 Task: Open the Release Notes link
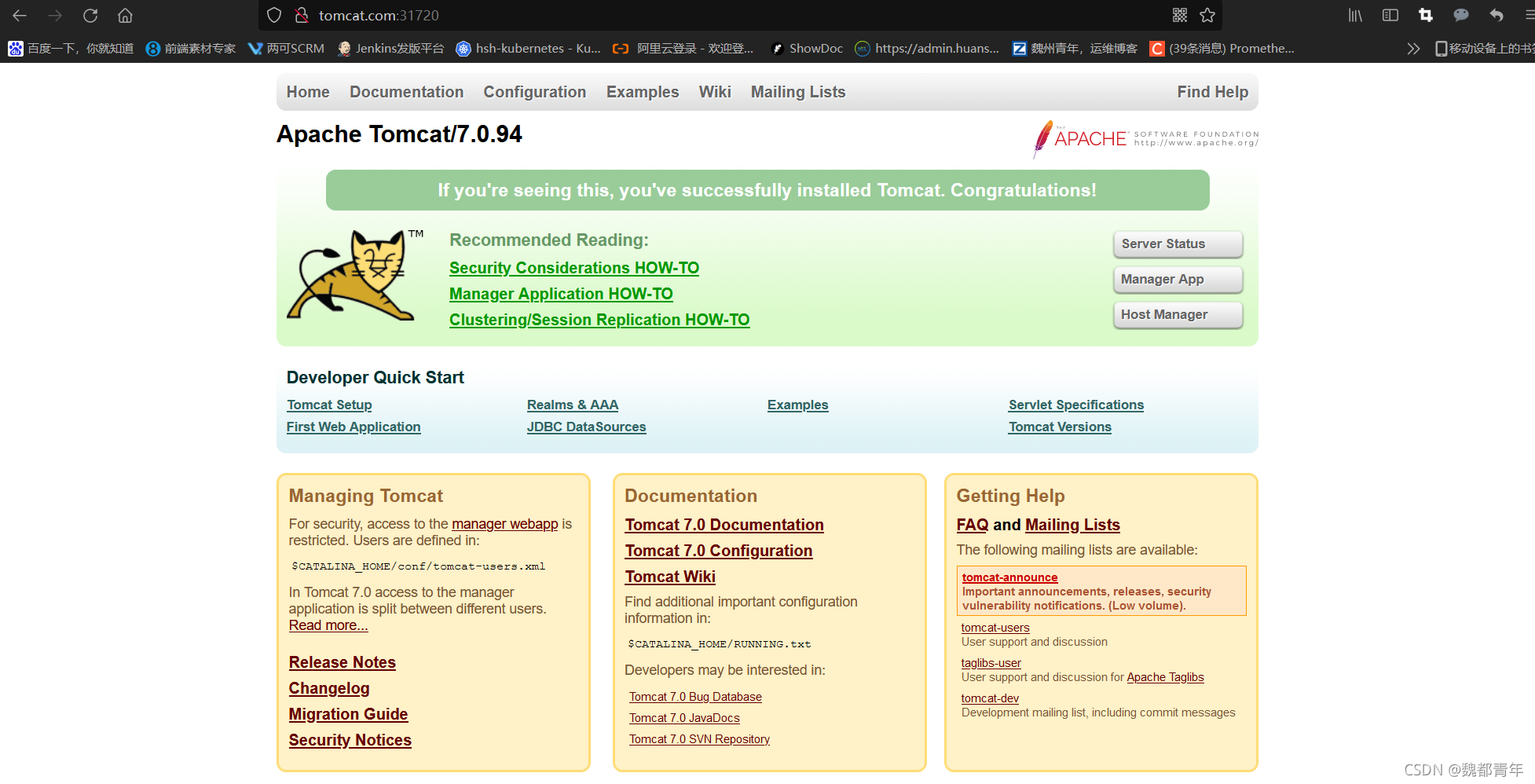tap(343, 662)
